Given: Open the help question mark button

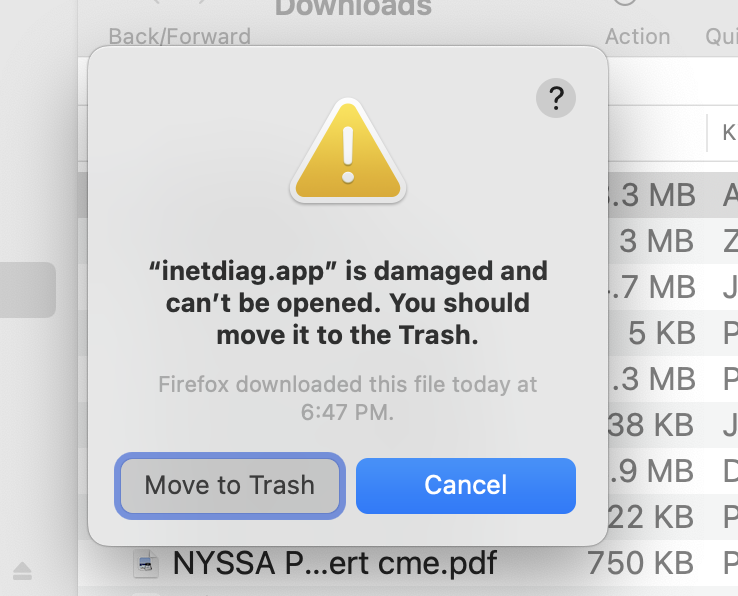Looking at the screenshot, I should (x=556, y=98).
